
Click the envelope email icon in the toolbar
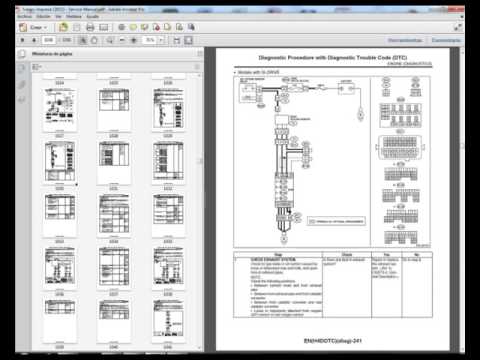(x=104, y=27)
